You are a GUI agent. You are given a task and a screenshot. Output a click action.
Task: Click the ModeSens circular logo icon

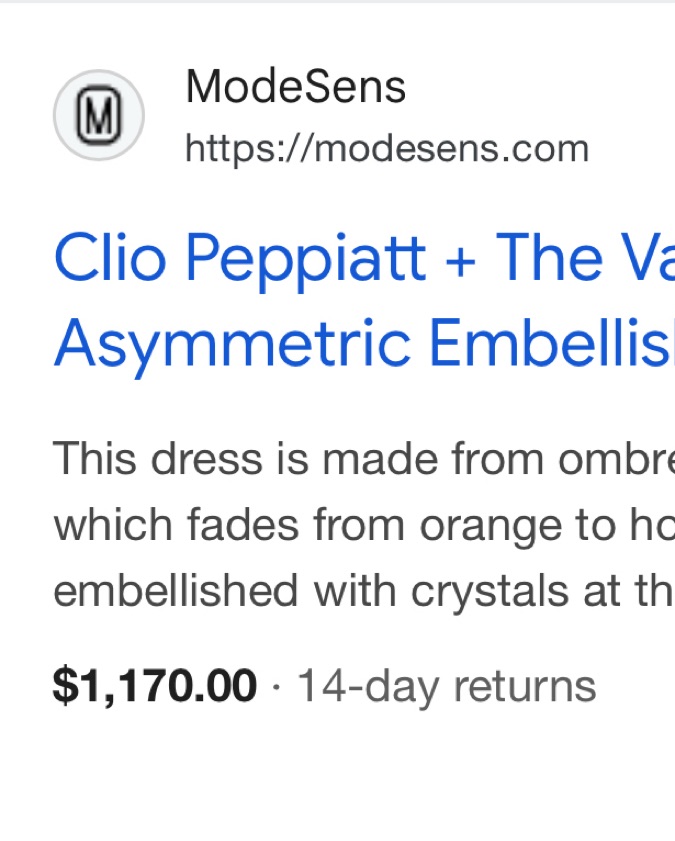point(98,115)
